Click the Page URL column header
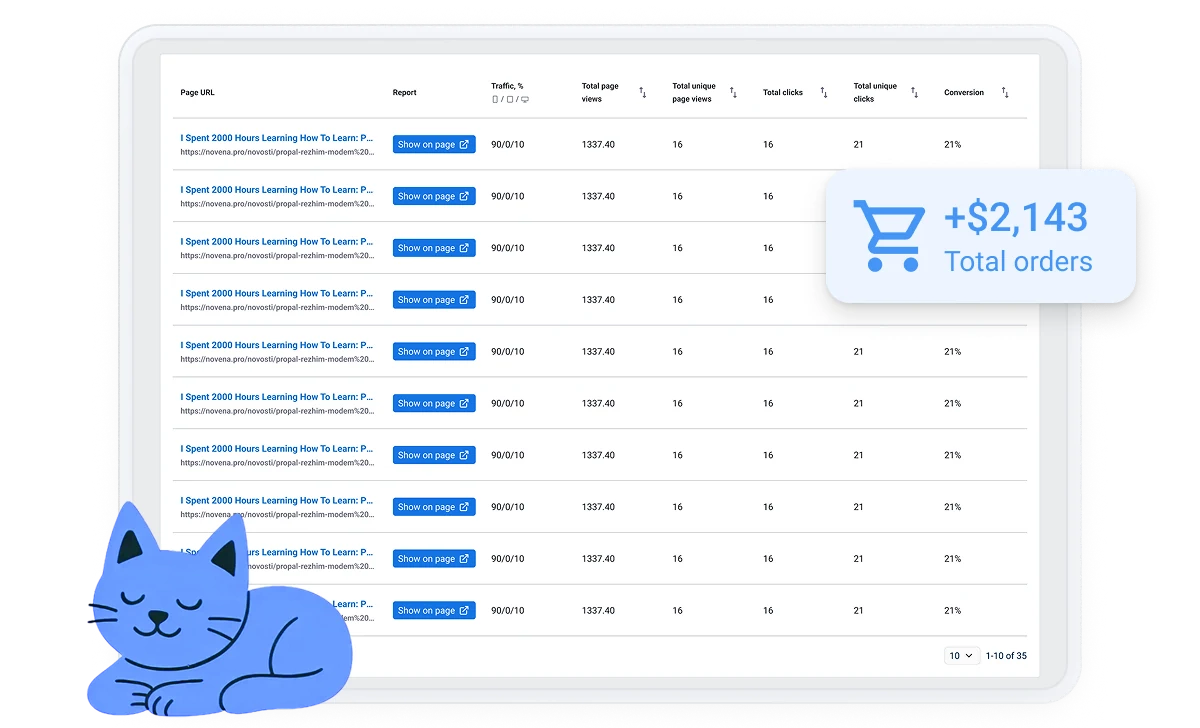Screen dimensions: 1200x728 point(197,93)
